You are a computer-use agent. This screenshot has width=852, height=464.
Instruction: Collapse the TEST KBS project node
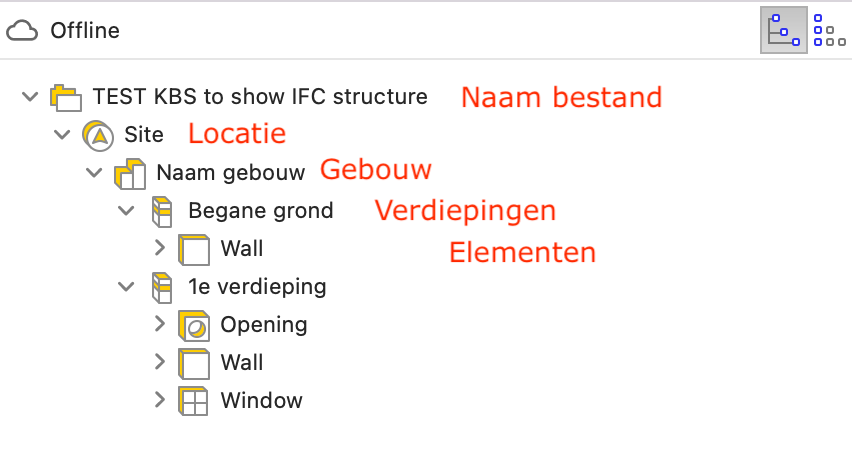(x=30, y=97)
